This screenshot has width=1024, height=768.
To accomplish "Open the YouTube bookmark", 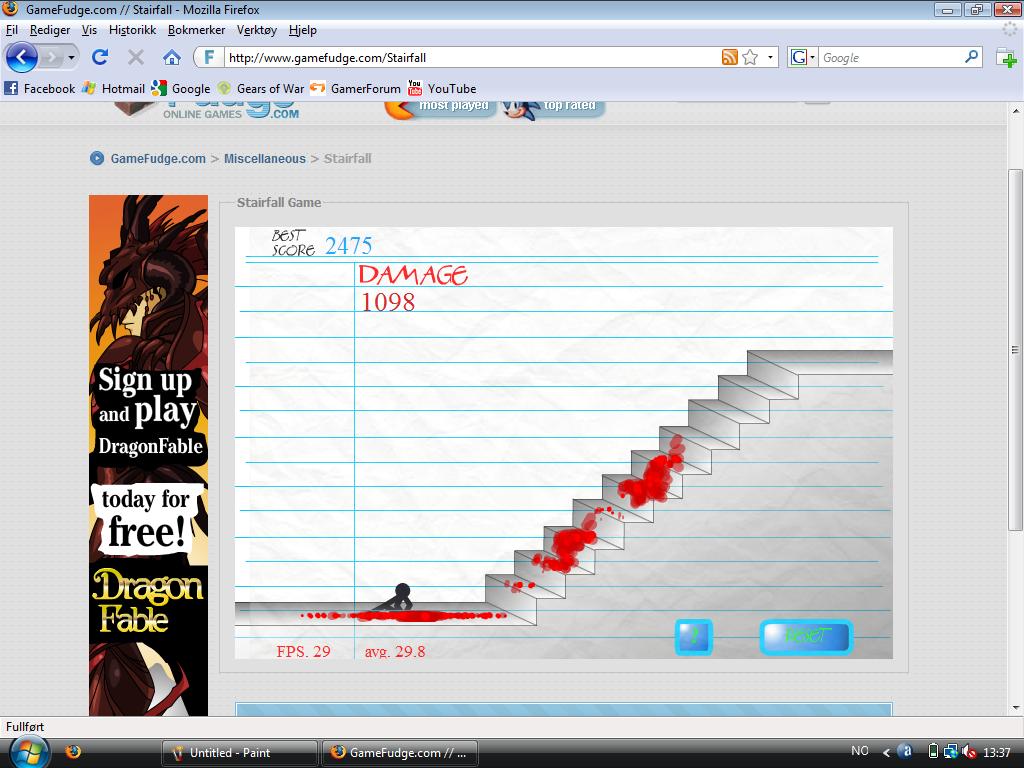I will coord(442,88).
